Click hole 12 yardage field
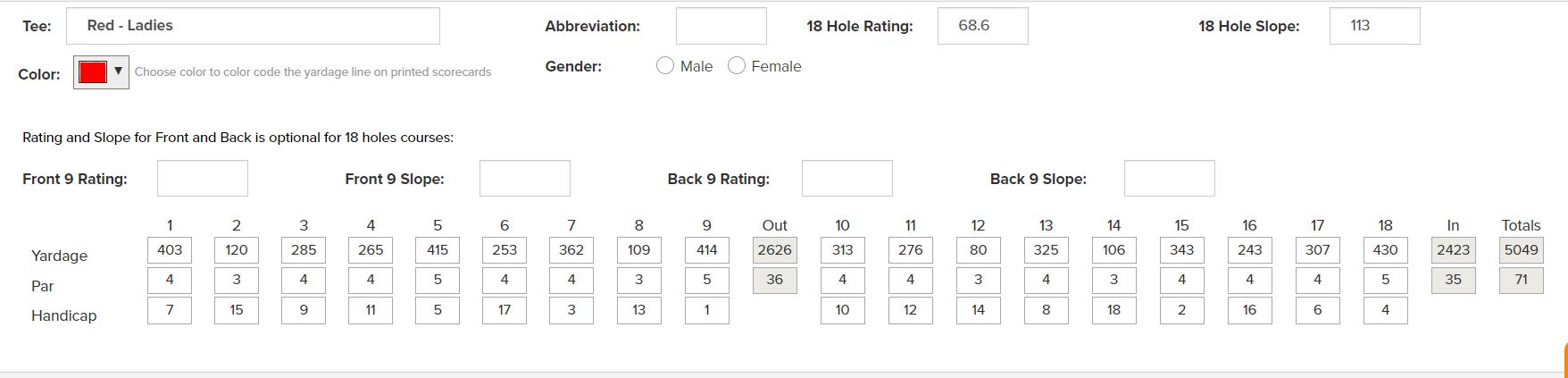 point(978,250)
